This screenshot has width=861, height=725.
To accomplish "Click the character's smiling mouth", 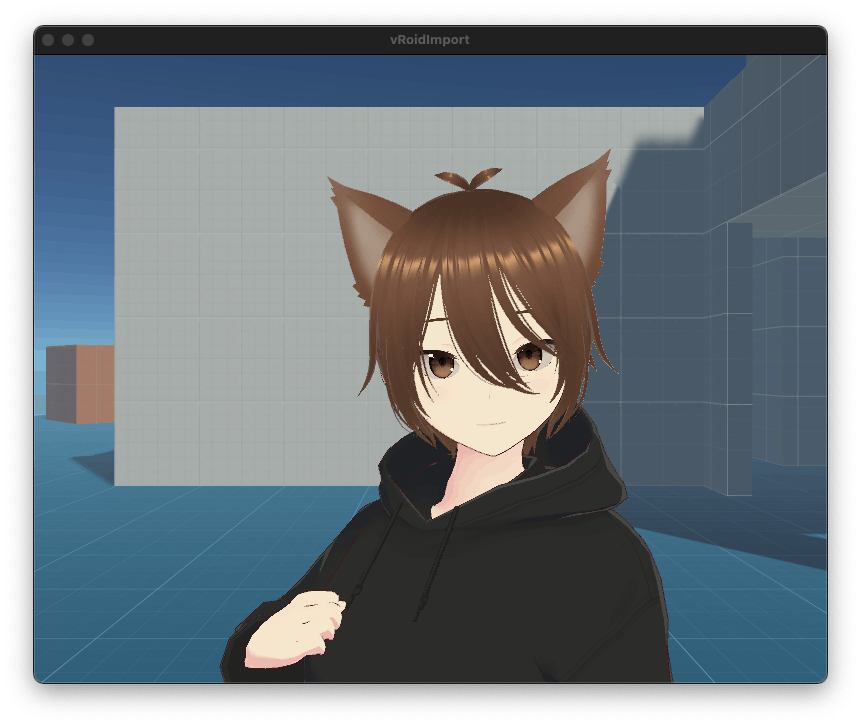I will [x=490, y=422].
